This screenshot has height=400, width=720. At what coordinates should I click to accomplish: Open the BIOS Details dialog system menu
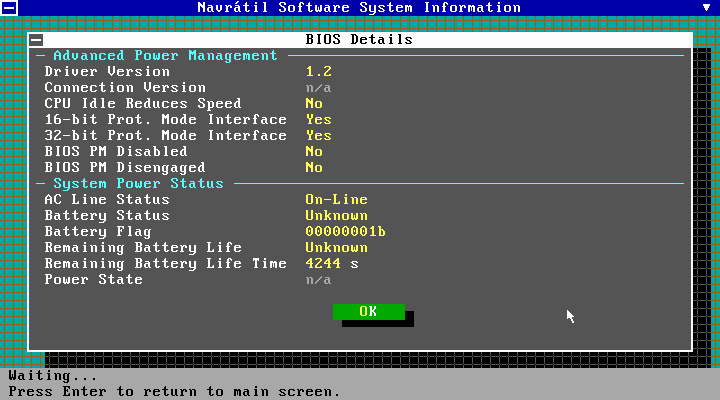tap(36, 40)
